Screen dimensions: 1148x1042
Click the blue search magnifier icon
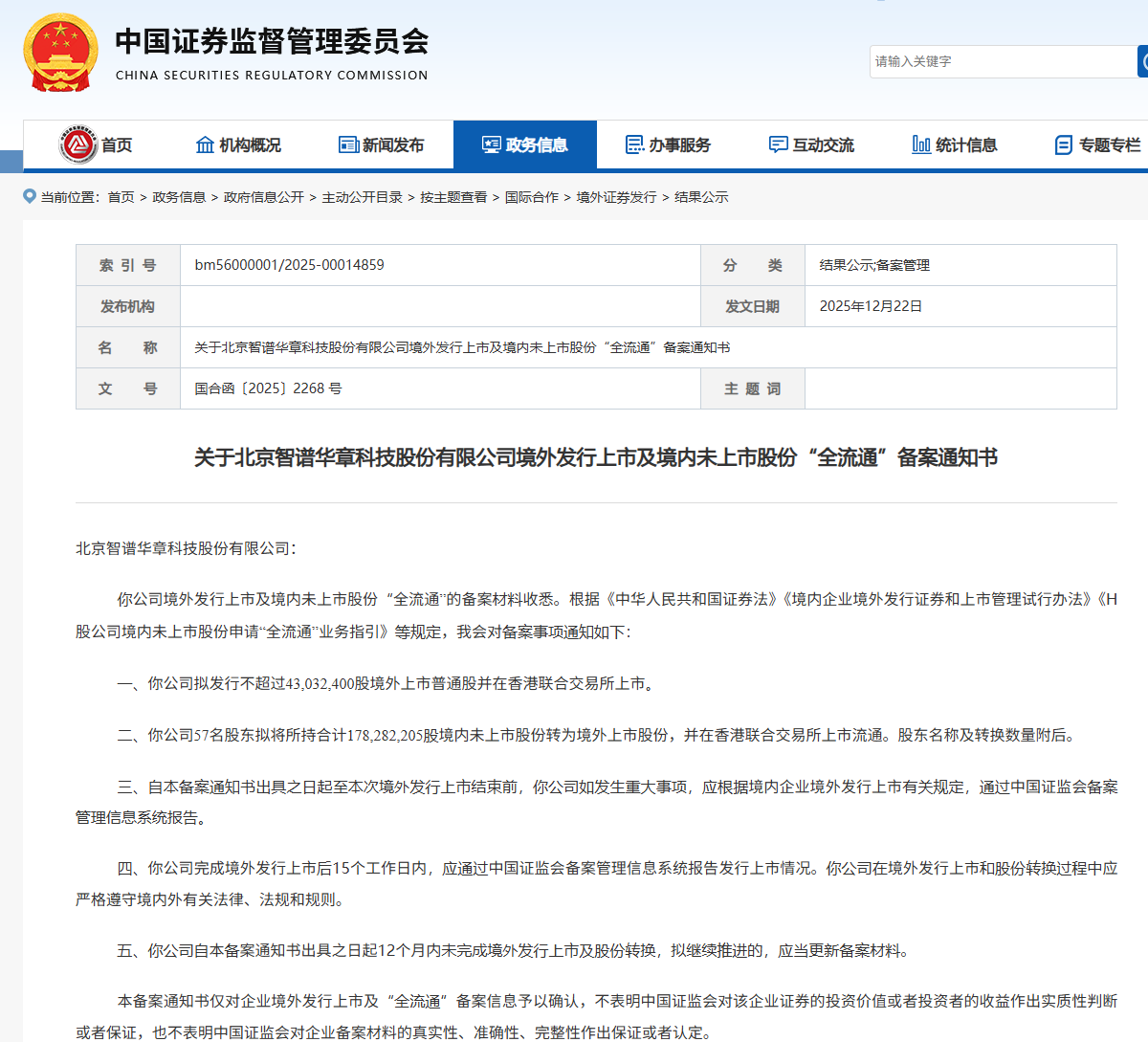tap(1142, 61)
